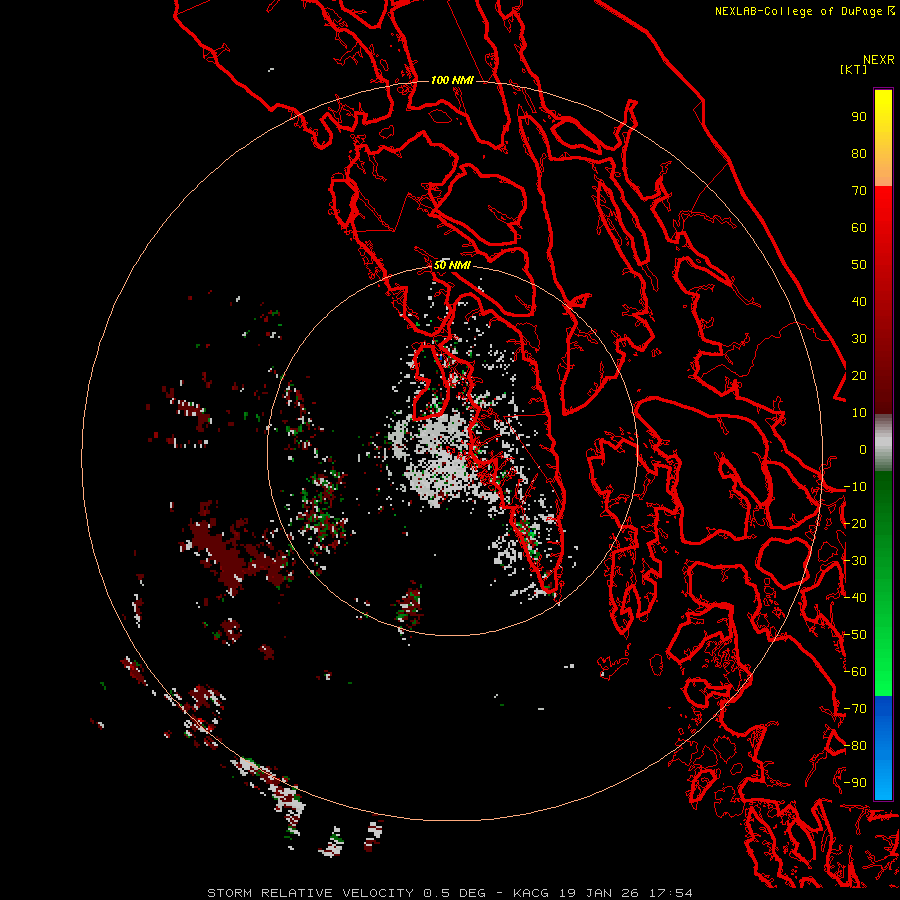Click the STORM RELATIVE VELOCITY product title
Image resolution: width=900 pixels, height=900 pixels.
310,893
